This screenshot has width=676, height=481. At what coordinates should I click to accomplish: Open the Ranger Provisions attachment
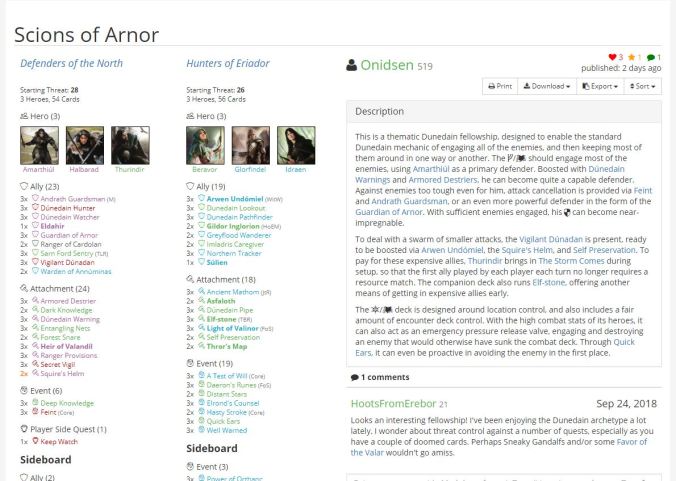coord(69,356)
